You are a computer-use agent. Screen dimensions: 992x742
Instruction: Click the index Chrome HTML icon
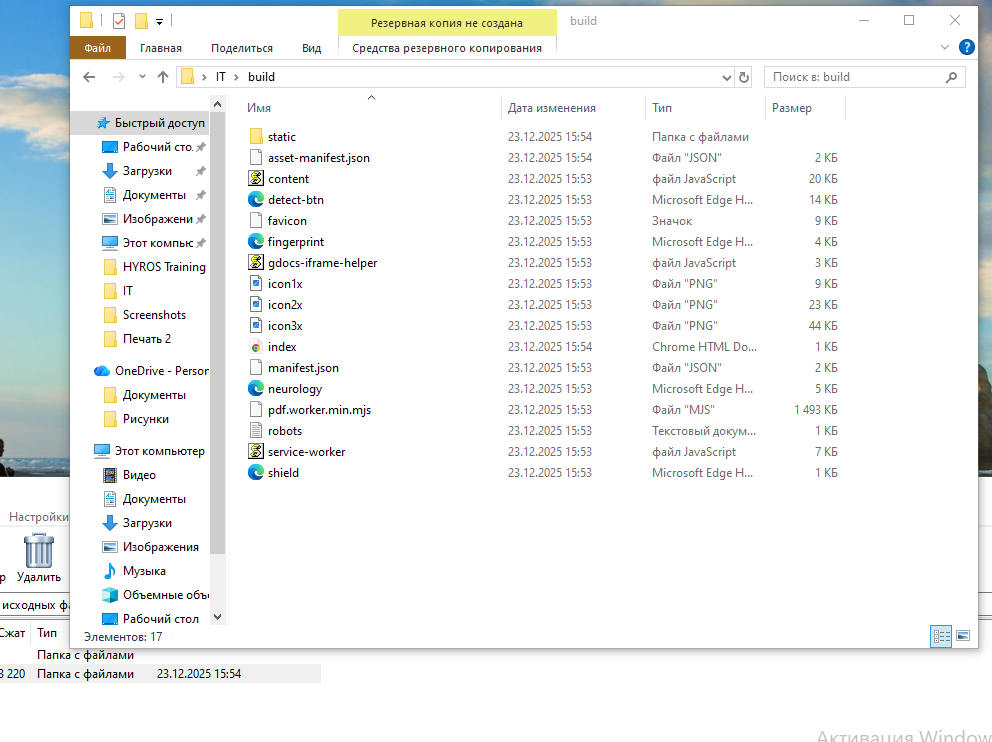[256, 347]
